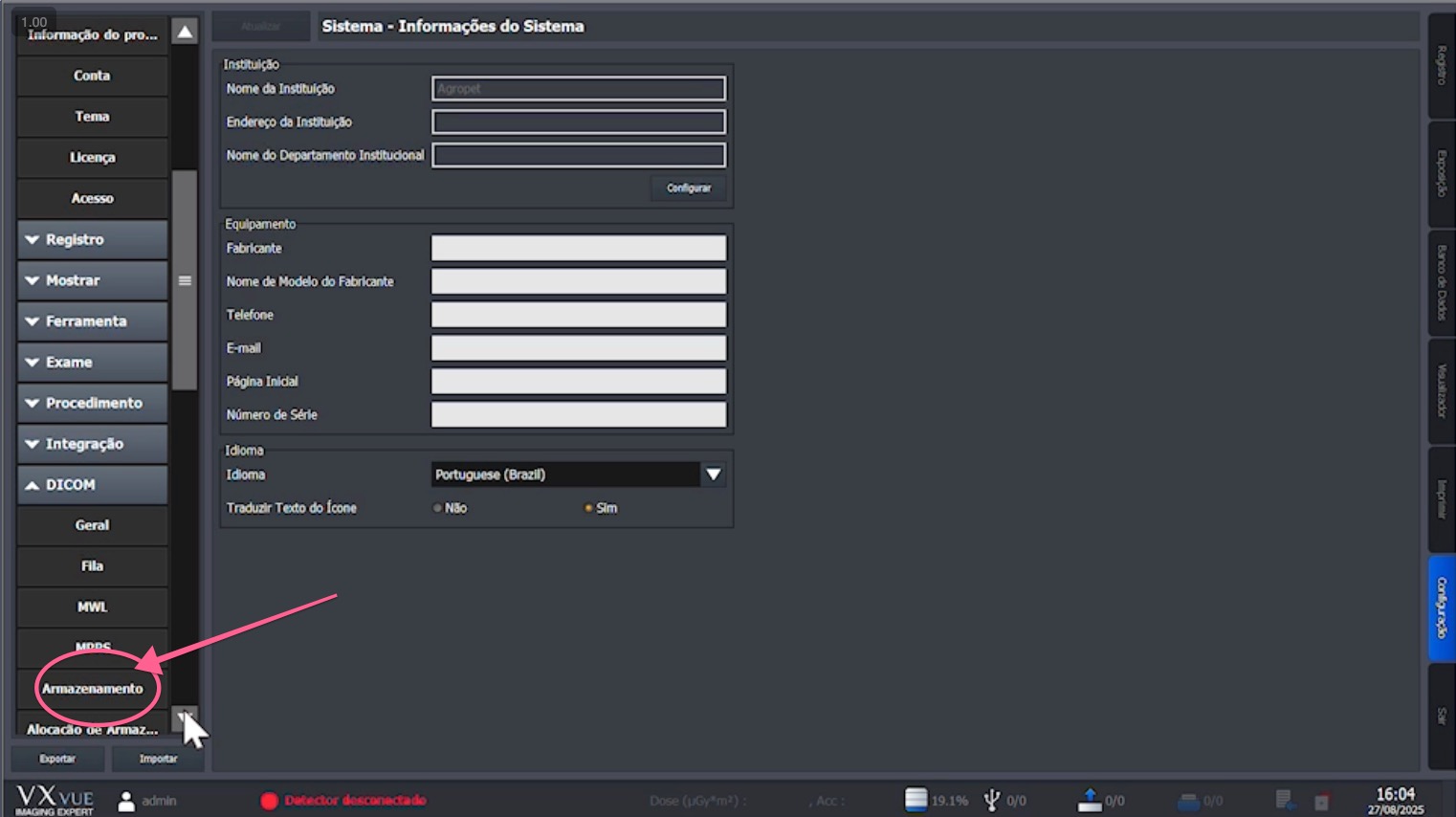Collapse the DICOM section
This screenshot has width=1456, height=817.
click(92, 484)
